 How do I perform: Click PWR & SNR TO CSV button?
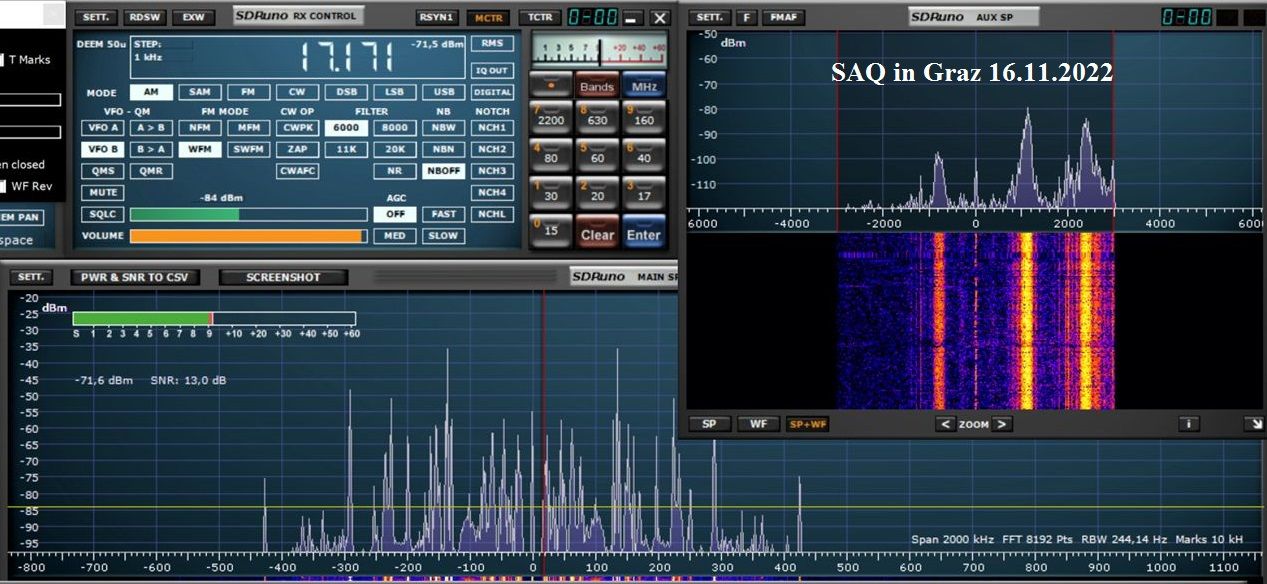(x=135, y=277)
